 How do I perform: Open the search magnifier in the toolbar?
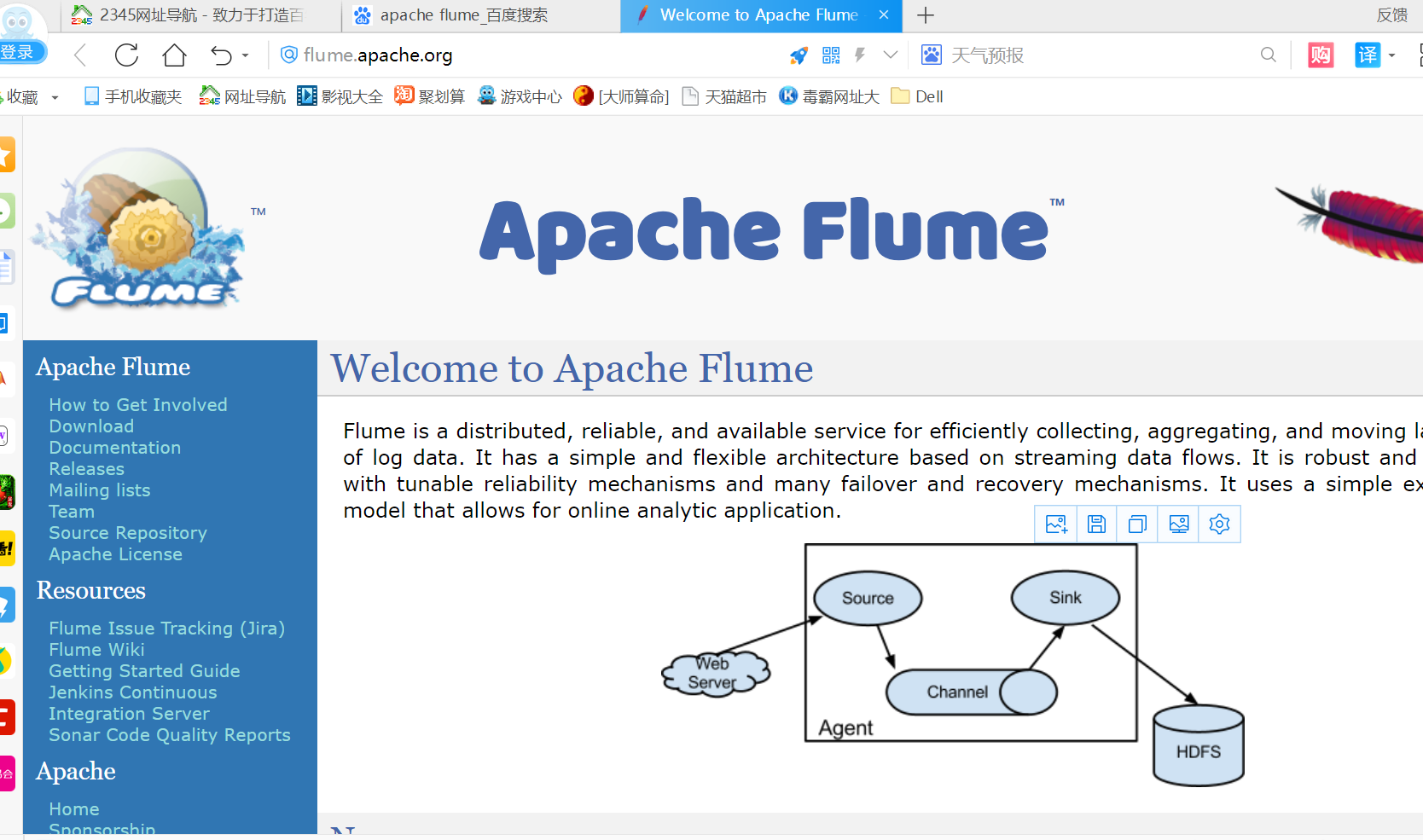pyautogui.click(x=1269, y=55)
